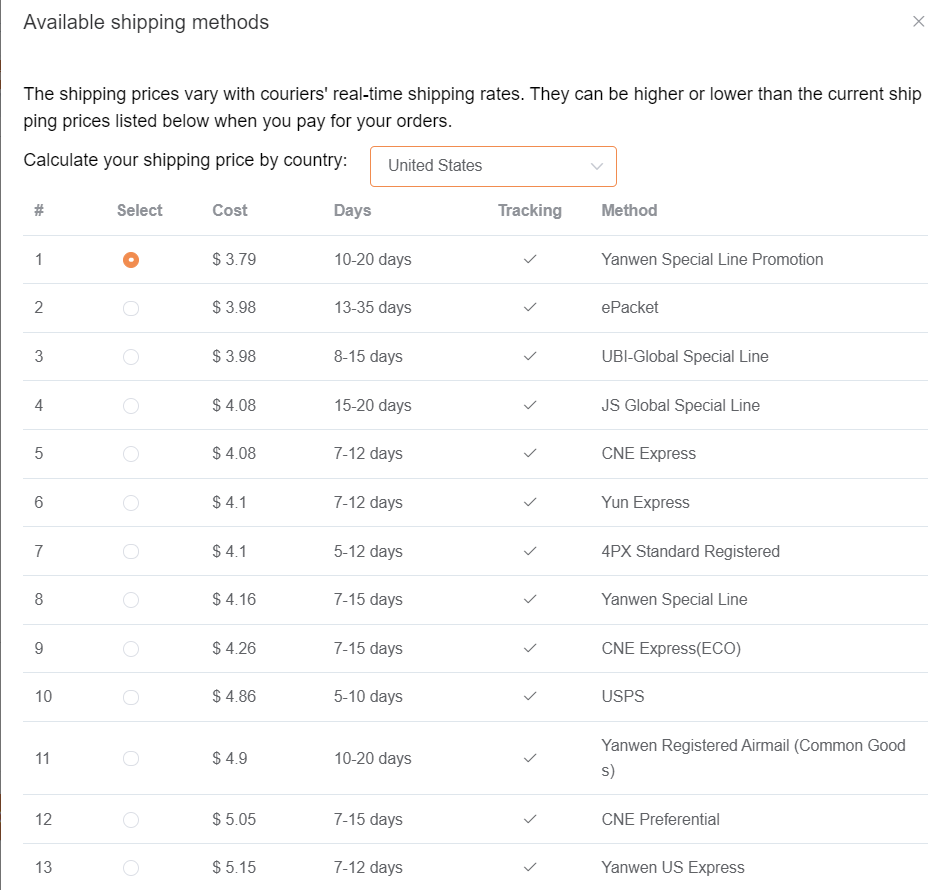Click the Yanwen Registered Airmail method name
The width and height of the screenshot is (950, 890).
[x=753, y=758]
